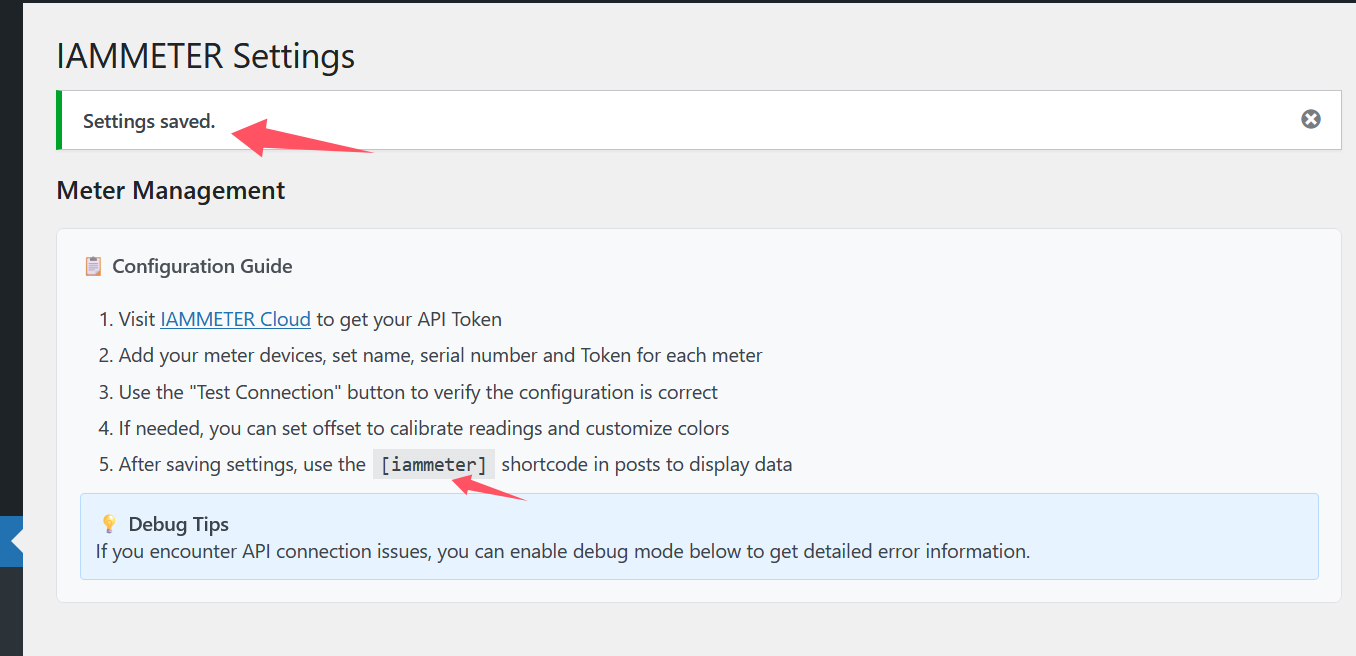Click the "IAMMETER Settings" page title

tap(206, 56)
